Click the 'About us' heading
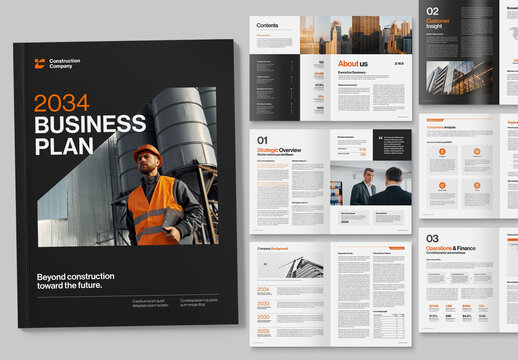518x360 pixels. pyautogui.click(x=353, y=64)
